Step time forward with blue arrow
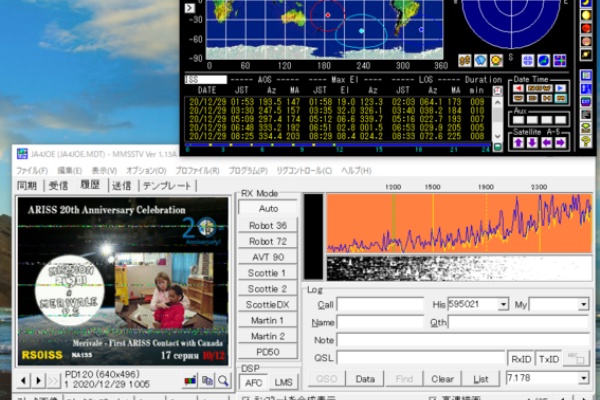This screenshot has width=600, height=400. coord(560,88)
